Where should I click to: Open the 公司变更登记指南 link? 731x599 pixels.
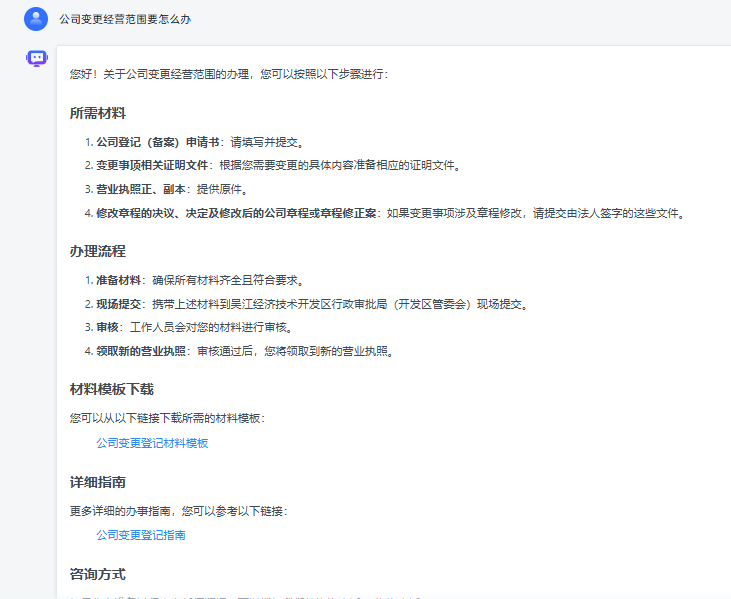click(x=141, y=535)
